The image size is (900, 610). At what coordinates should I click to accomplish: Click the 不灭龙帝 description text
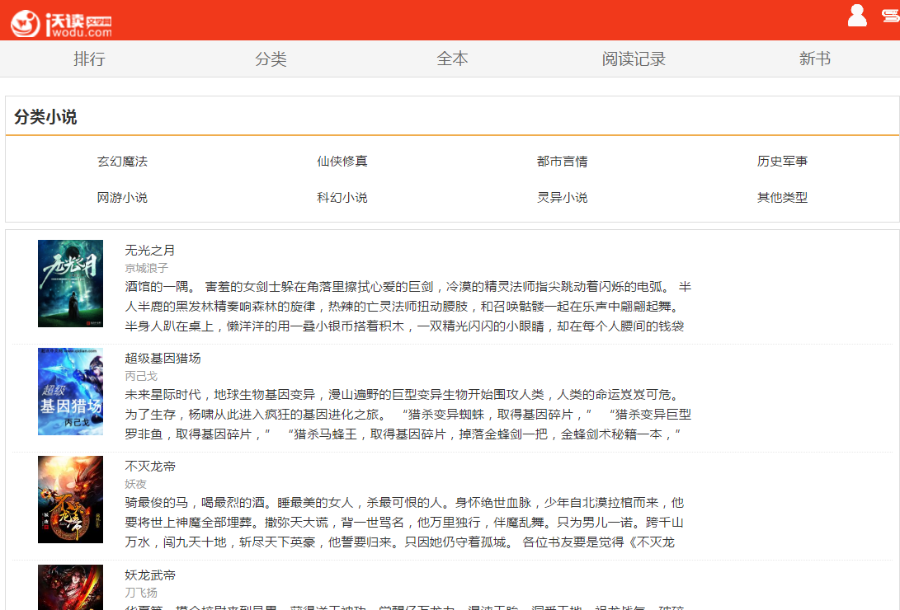pos(405,522)
